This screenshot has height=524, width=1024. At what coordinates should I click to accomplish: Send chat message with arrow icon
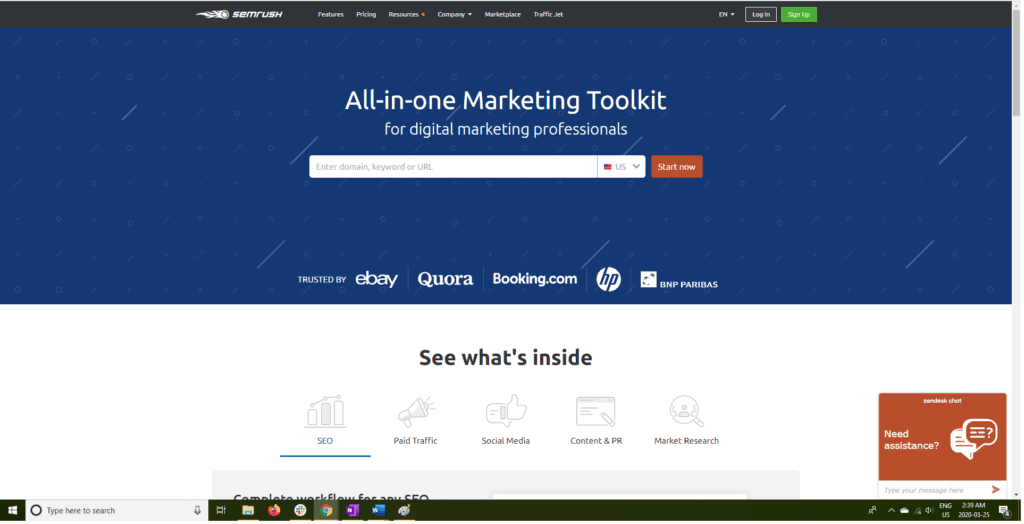997,490
